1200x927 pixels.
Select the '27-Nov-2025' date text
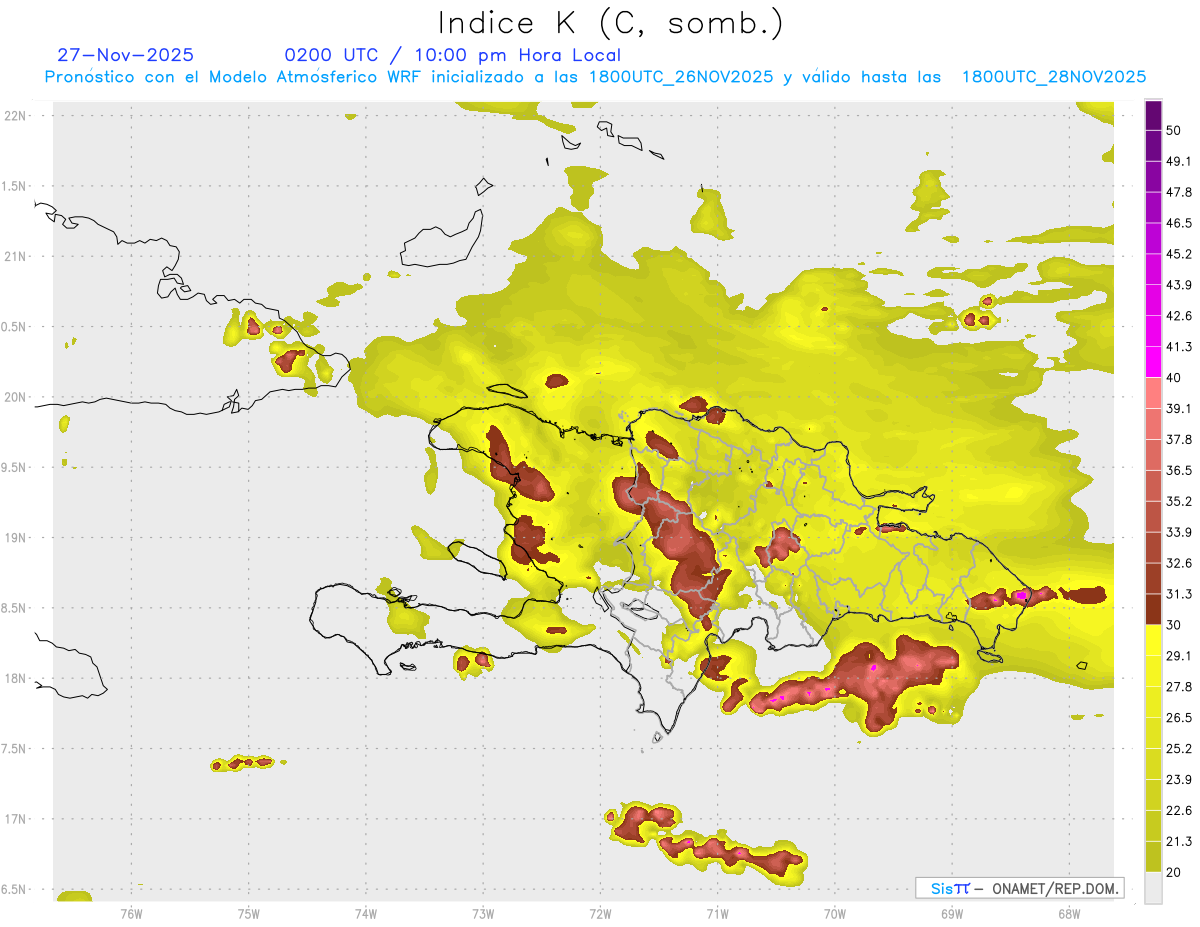pos(126,55)
